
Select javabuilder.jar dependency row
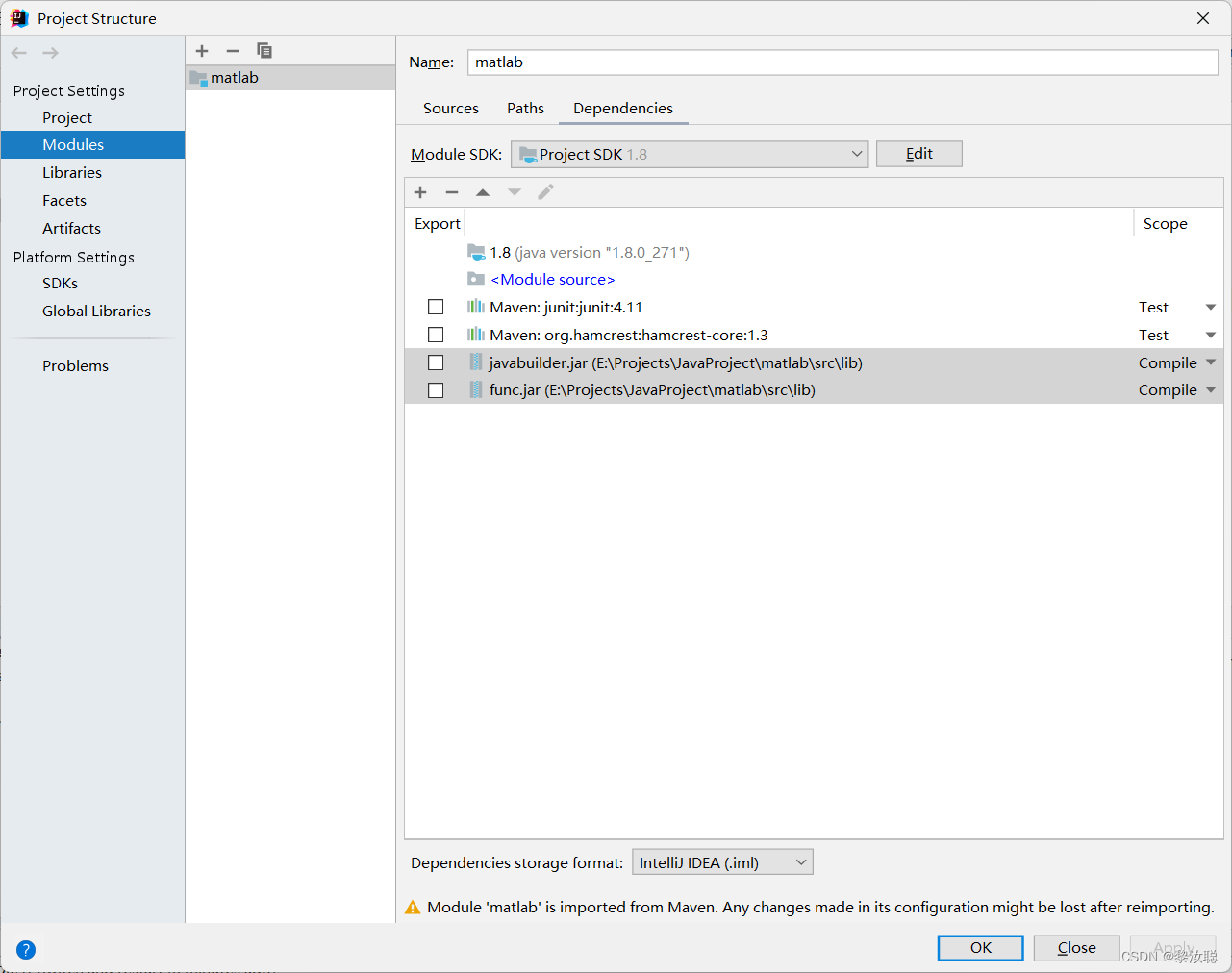click(x=814, y=362)
